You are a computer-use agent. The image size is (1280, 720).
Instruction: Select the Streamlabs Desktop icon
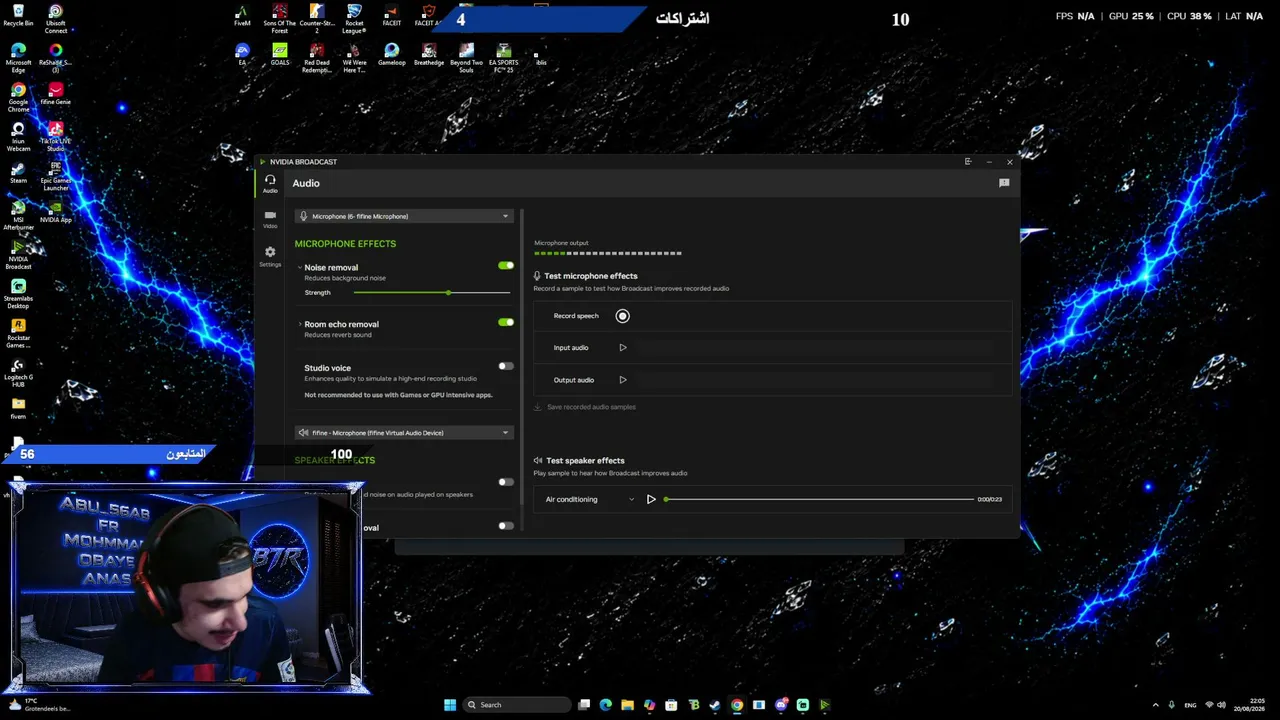[x=18, y=294]
